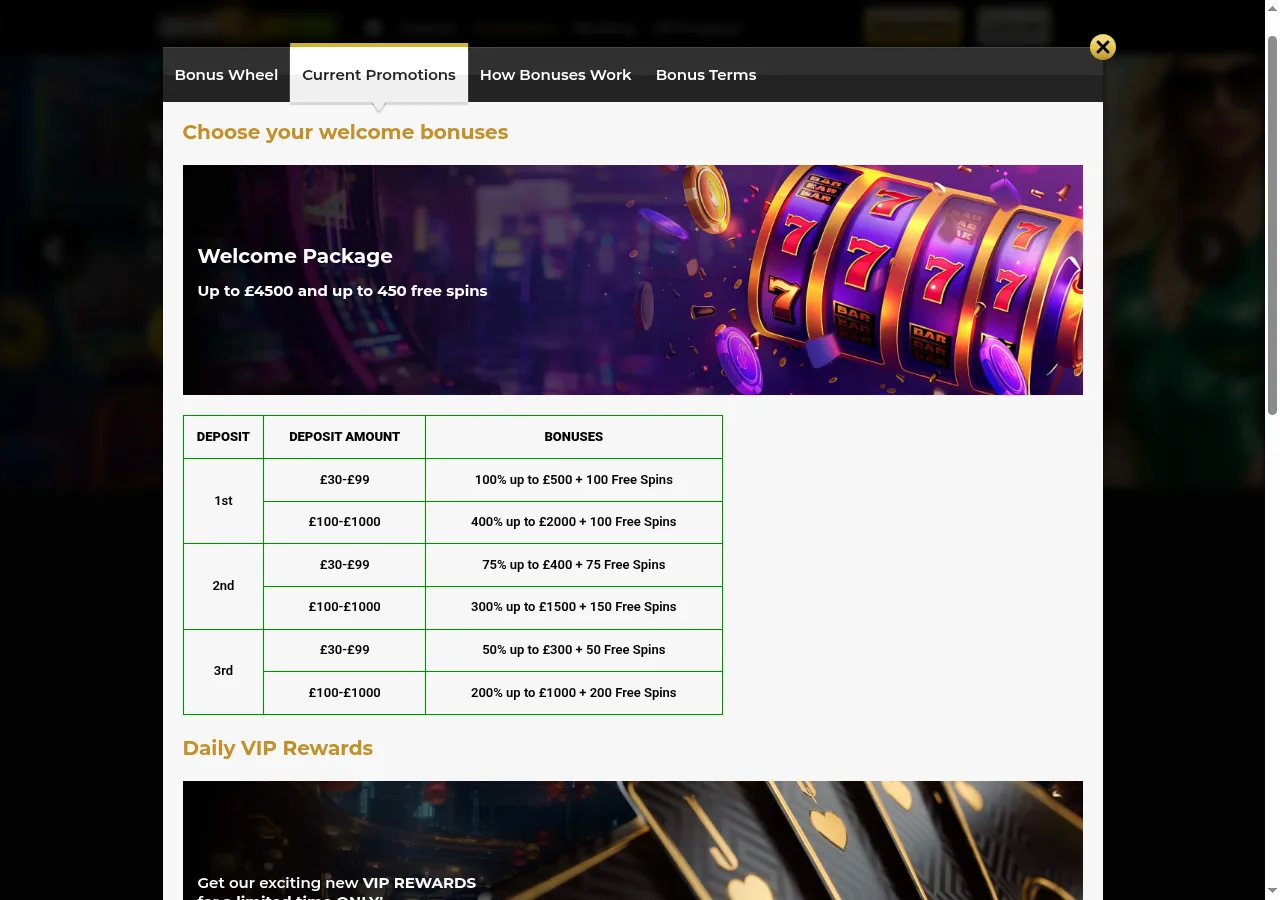Click the £30-£99 cell in 1st deposit row
The image size is (1280, 900).
tap(344, 480)
